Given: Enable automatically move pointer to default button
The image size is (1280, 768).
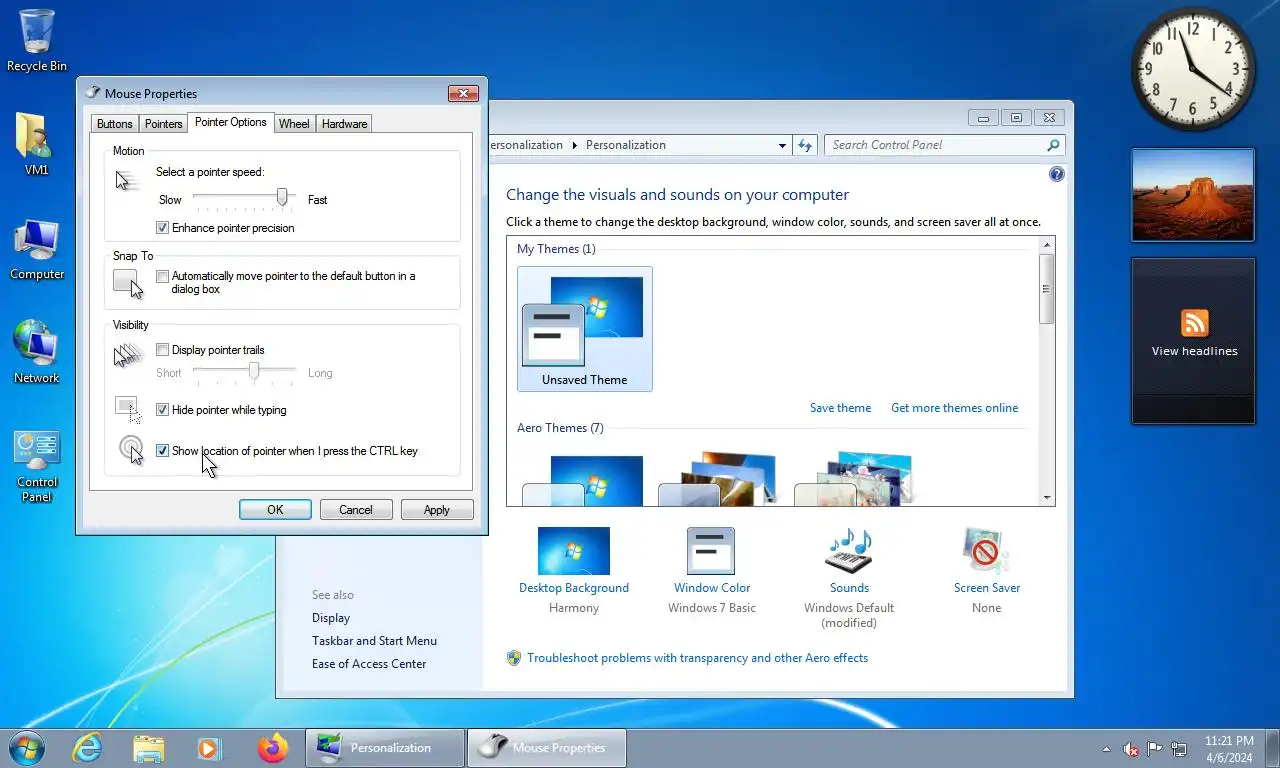Looking at the screenshot, I should coord(163,276).
